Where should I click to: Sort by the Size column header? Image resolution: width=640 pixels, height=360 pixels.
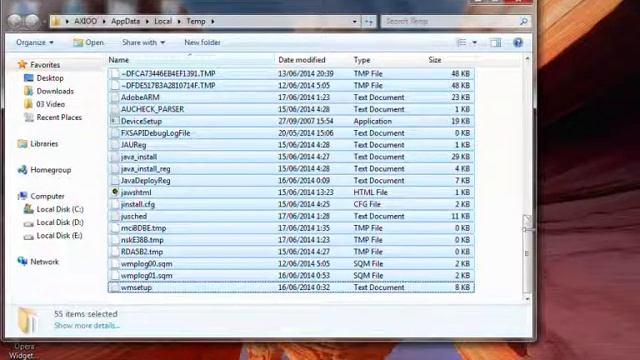click(x=449, y=60)
